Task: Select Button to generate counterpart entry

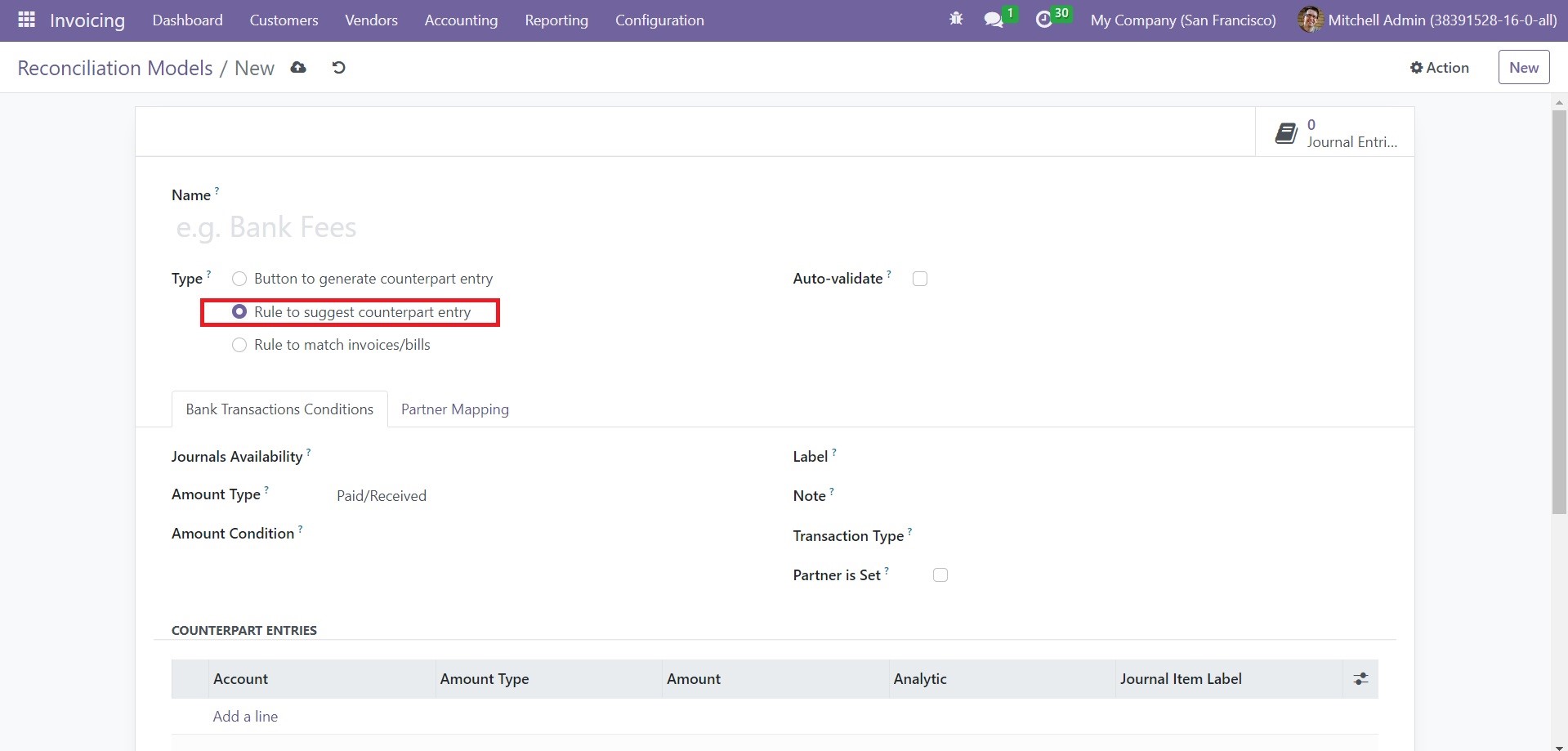Action: tap(239, 279)
